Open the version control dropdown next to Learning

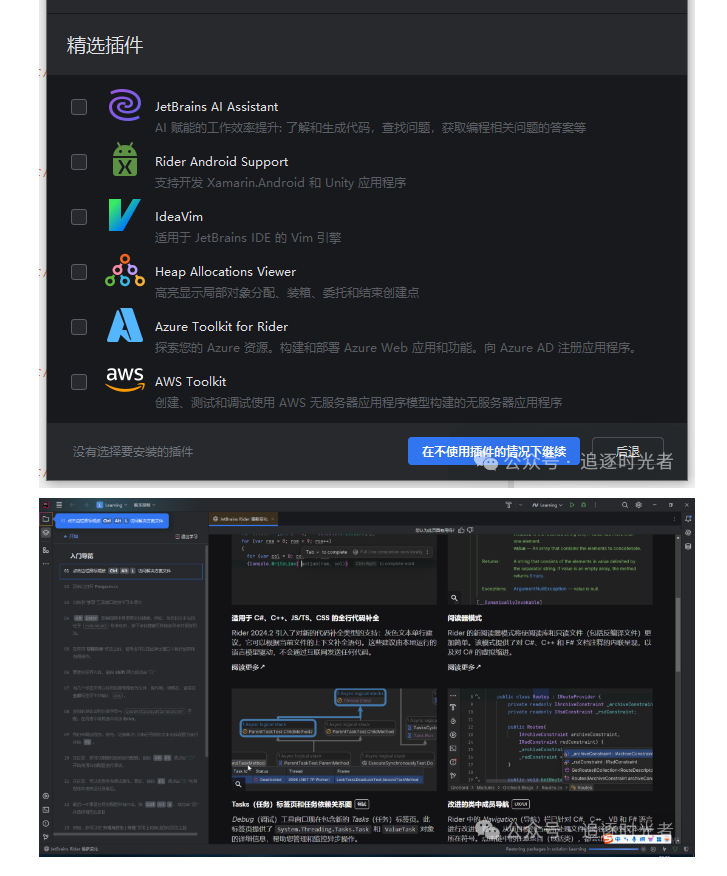click(x=144, y=505)
